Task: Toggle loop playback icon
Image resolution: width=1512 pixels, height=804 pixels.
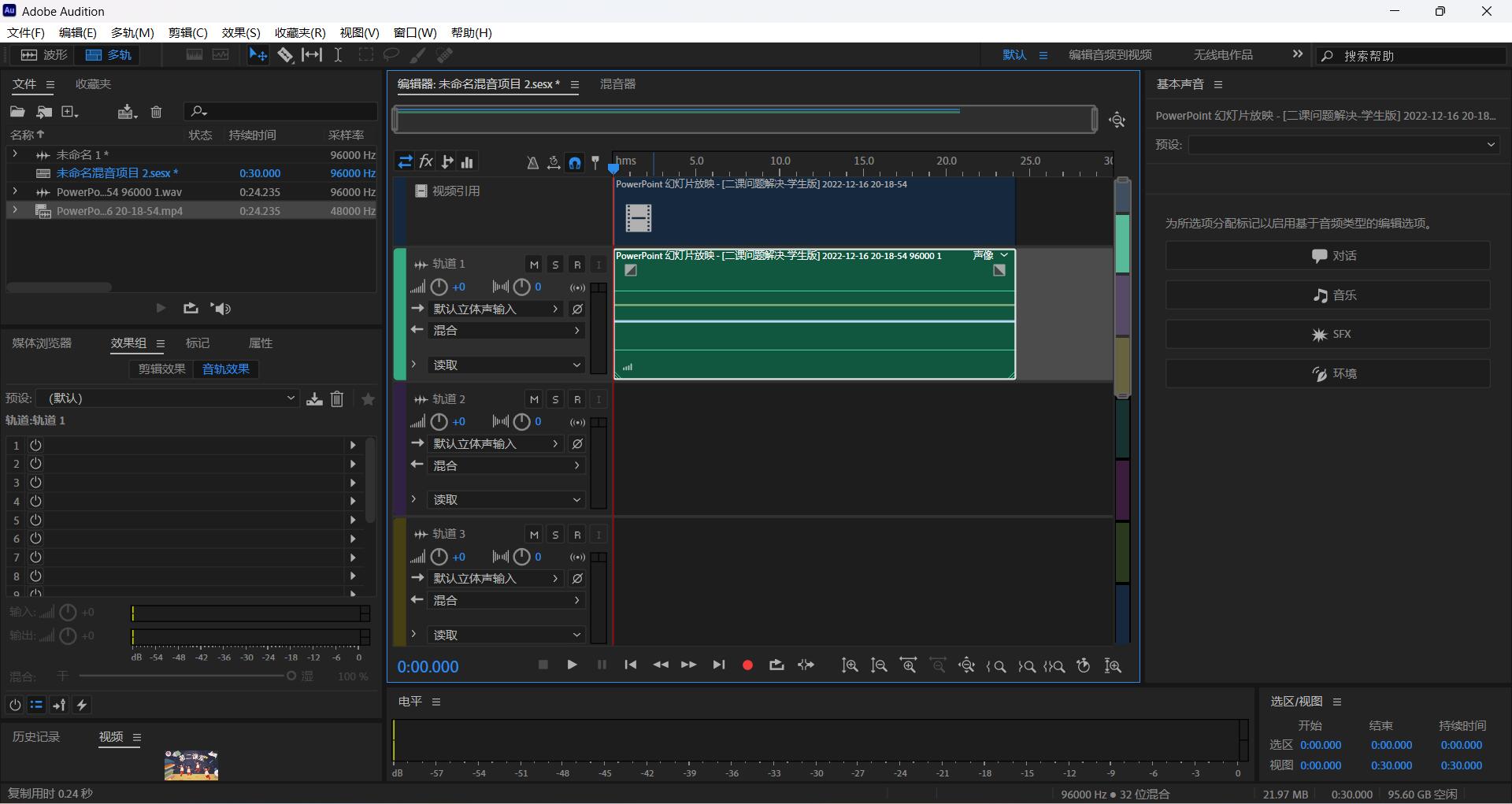Action: click(x=776, y=665)
